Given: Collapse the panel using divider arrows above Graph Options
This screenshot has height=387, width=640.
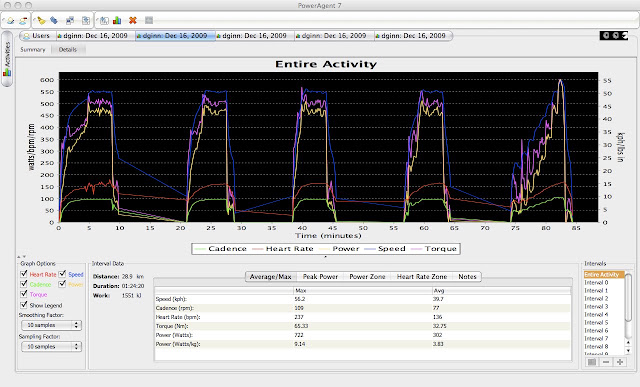Looking at the screenshot, I should pos(22,256).
